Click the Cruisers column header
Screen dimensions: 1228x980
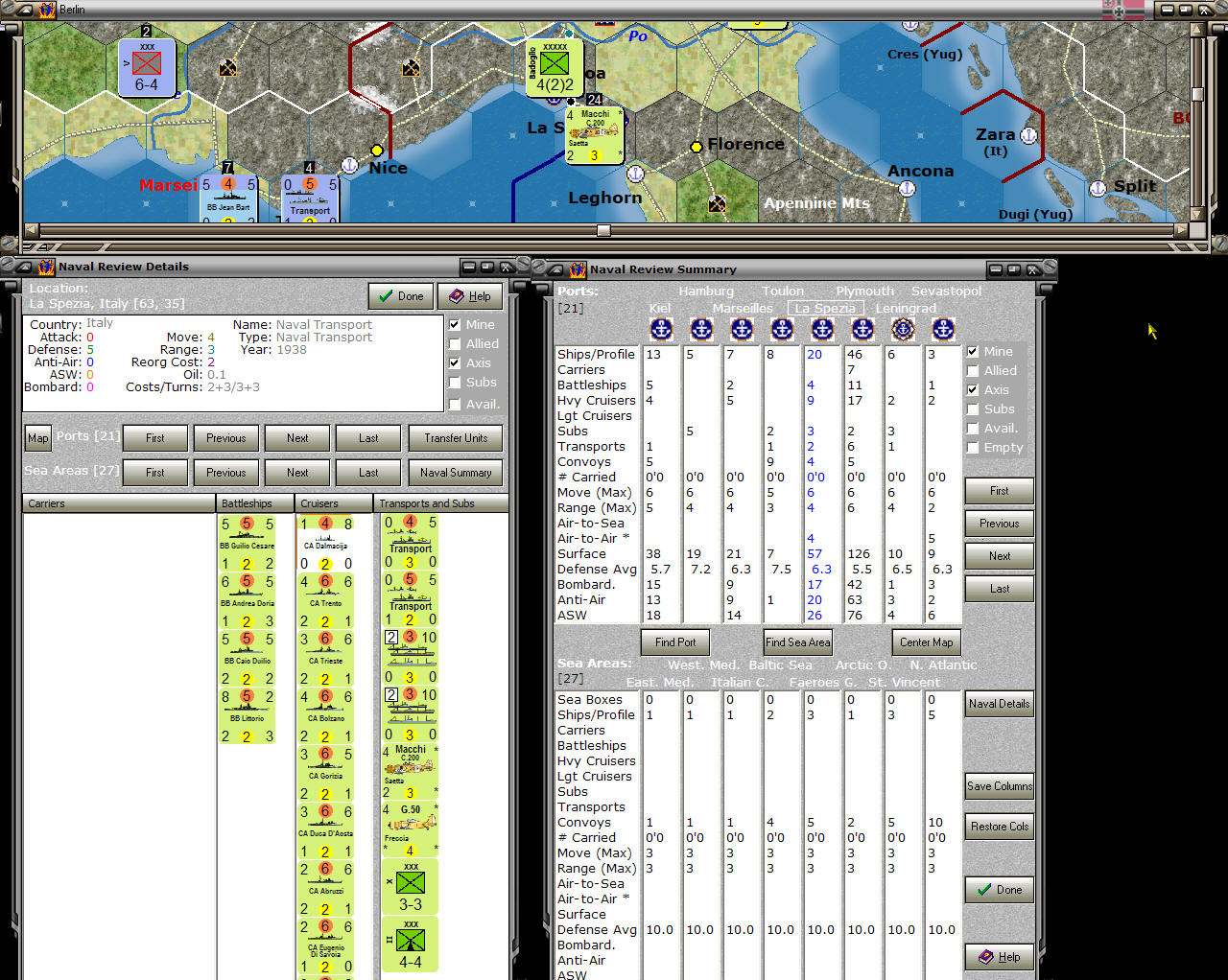[335, 503]
